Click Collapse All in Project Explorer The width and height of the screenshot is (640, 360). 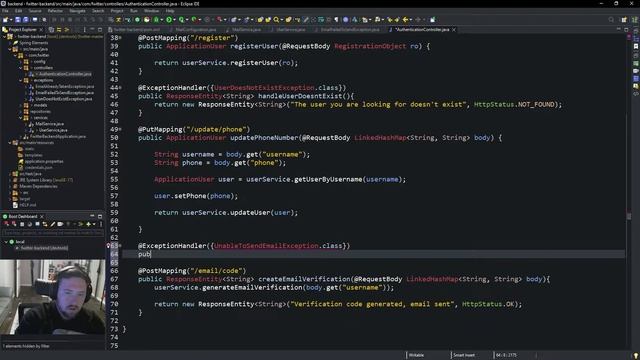click(52, 30)
